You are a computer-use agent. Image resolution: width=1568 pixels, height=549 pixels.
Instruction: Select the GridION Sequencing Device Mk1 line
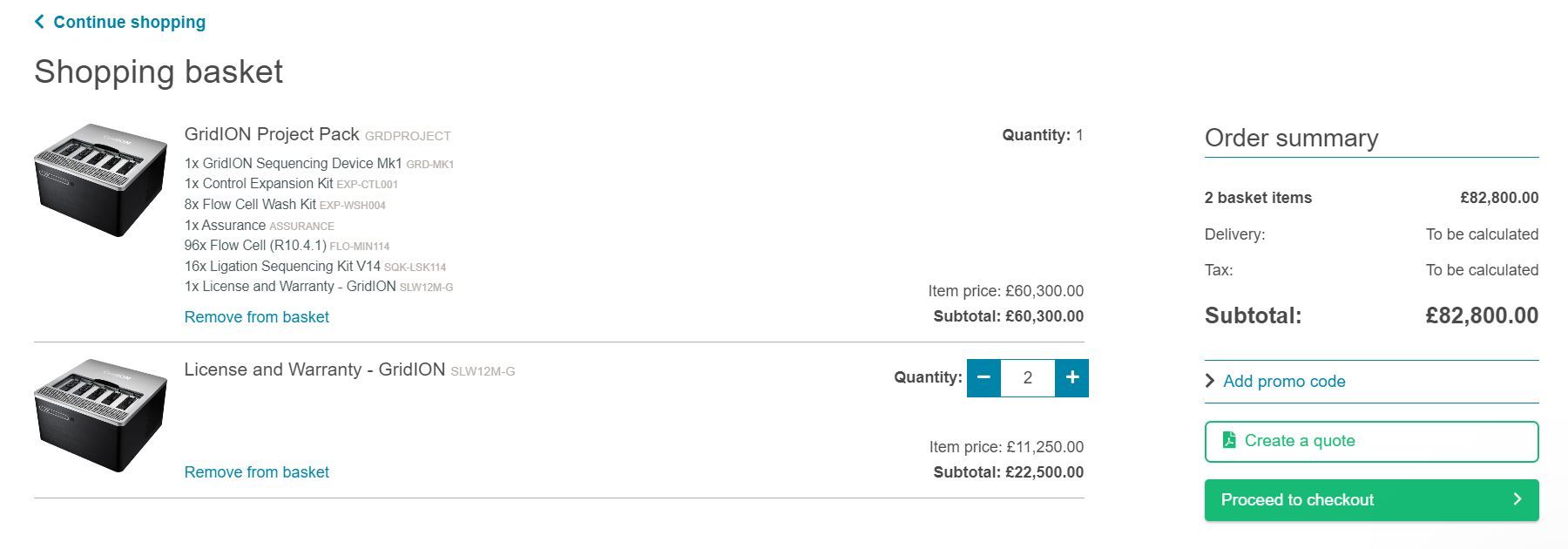(293, 163)
